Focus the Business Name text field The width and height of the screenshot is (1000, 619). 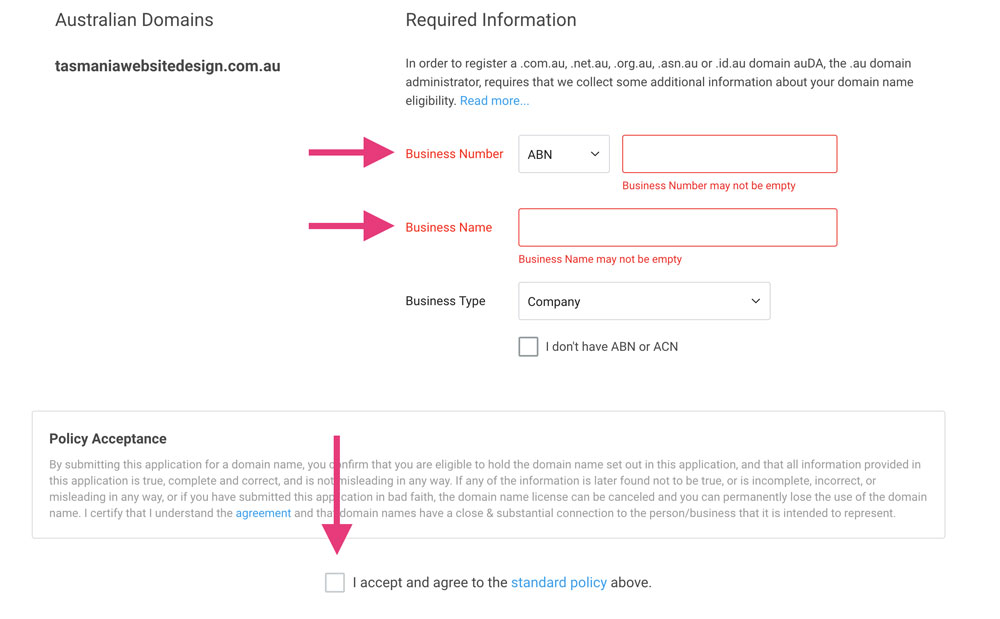tap(677, 228)
